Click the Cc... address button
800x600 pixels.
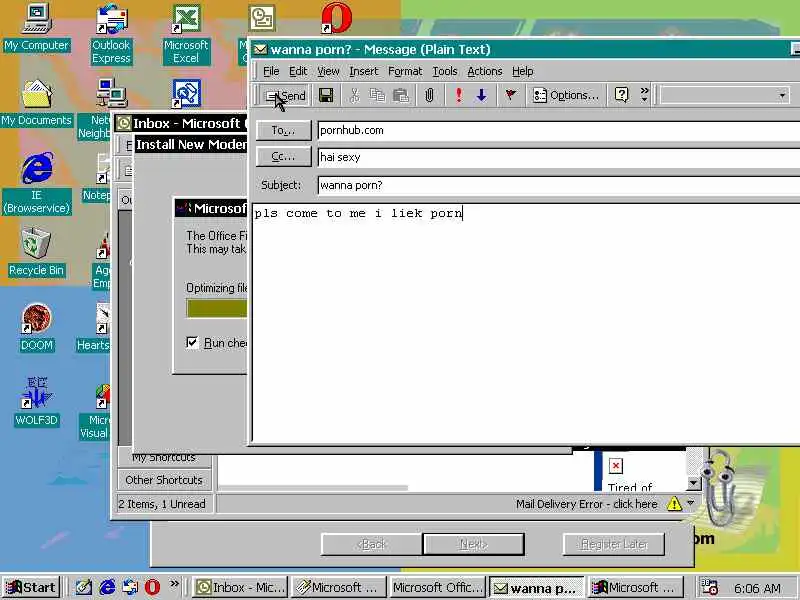(x=284, y=157)
